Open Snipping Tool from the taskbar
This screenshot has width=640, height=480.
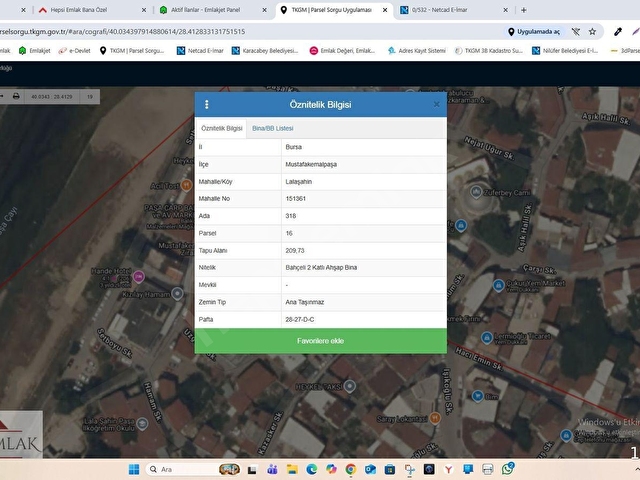tap(409, 469)
